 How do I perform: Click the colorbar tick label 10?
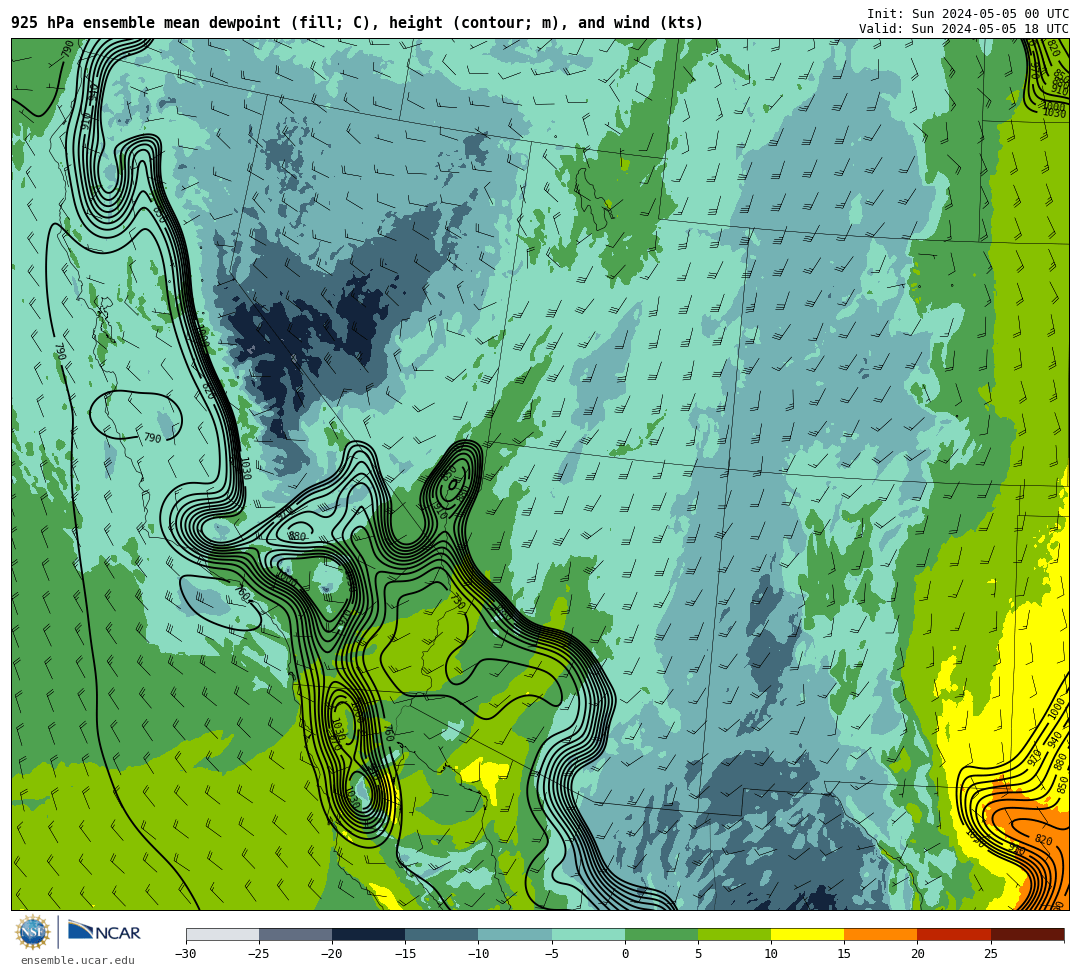(771, 954)
